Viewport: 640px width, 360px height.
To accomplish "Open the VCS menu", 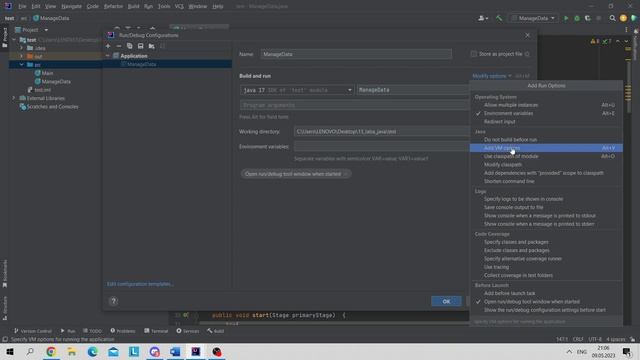I will [179, 7].
